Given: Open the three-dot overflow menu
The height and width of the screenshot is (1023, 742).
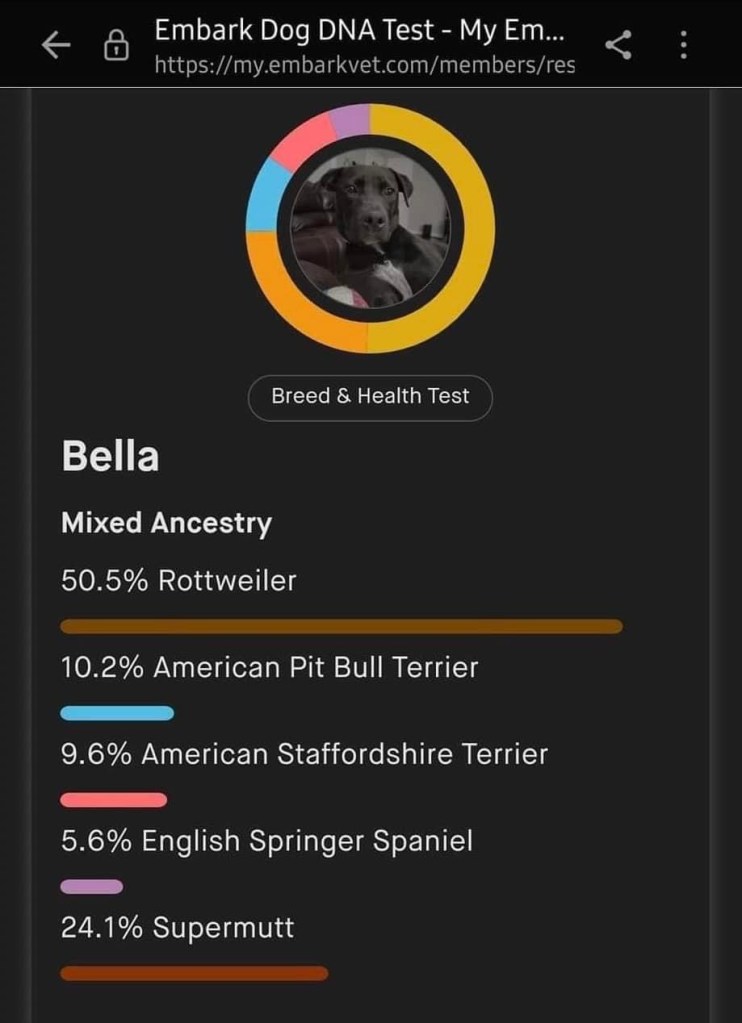Looking at the screenshot, I should coord(684,45).
